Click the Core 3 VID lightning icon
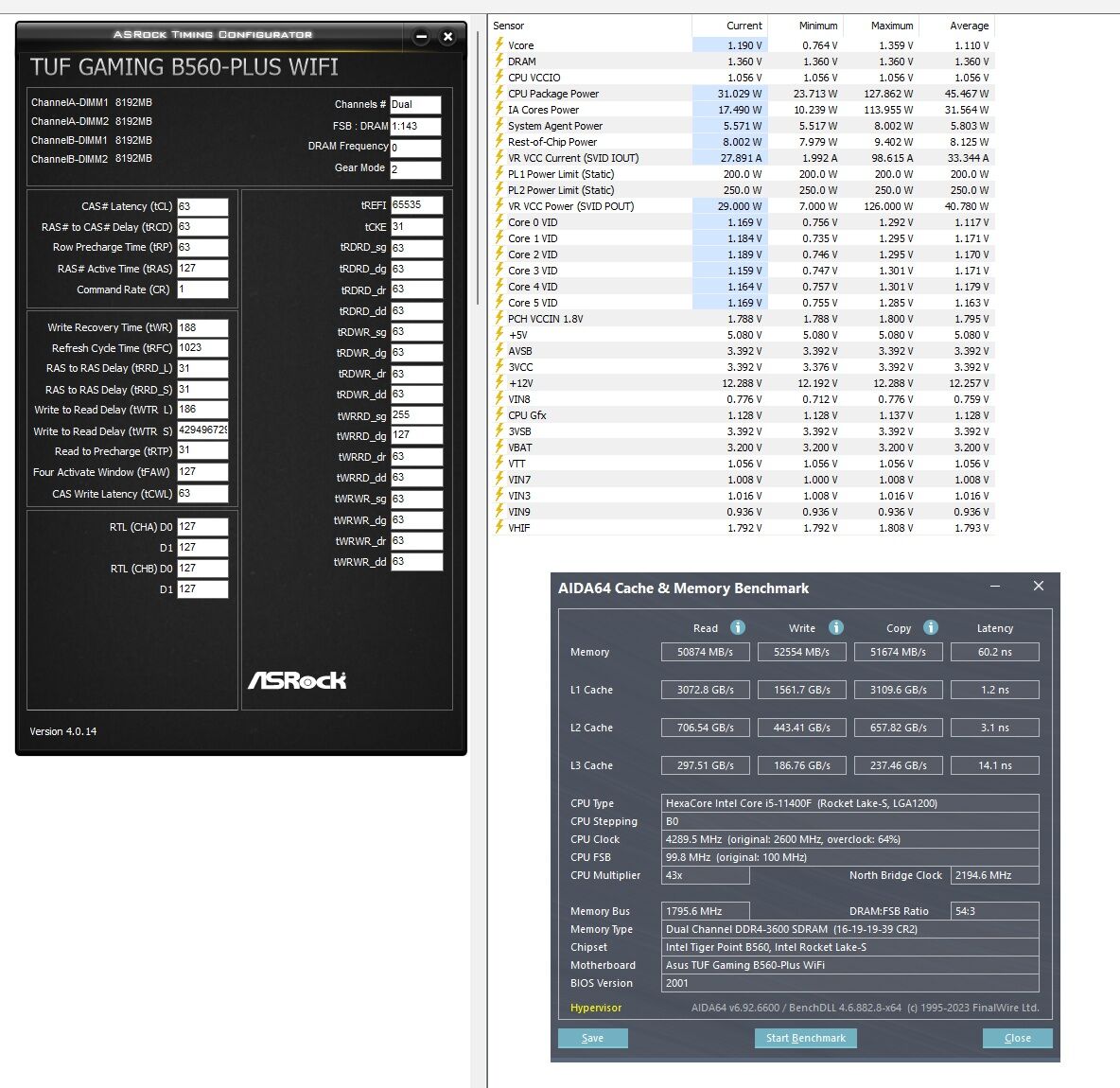Viewport: 1120px width, 1088px height. [499, 270]
